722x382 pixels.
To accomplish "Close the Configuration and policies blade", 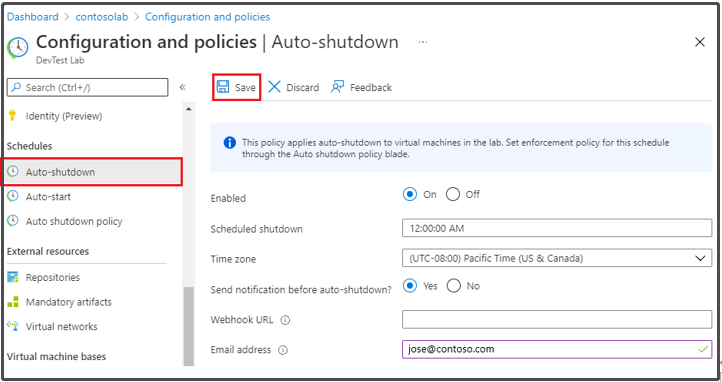I will click(700, 42).
